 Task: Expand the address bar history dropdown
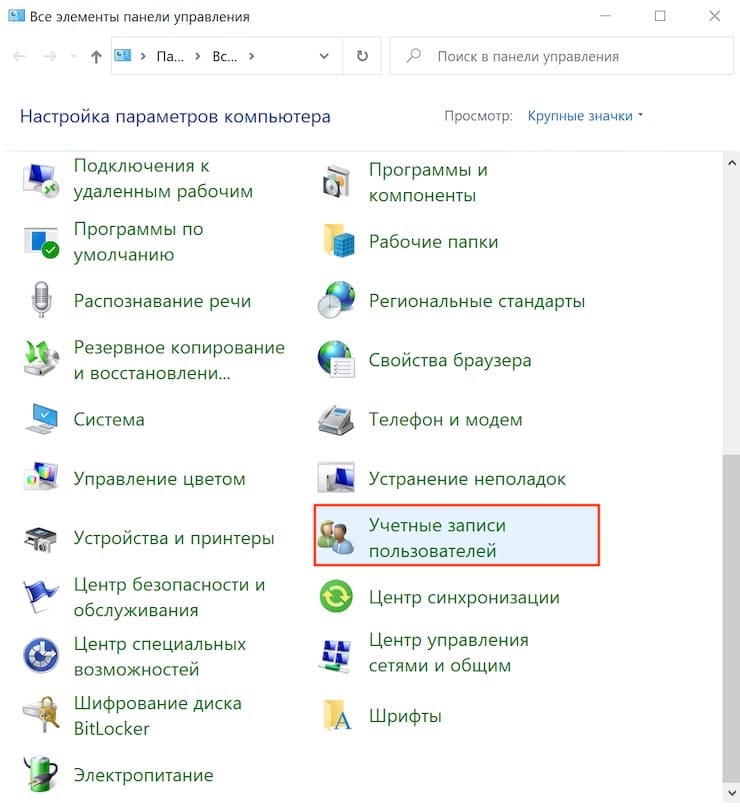click(324, 56)
